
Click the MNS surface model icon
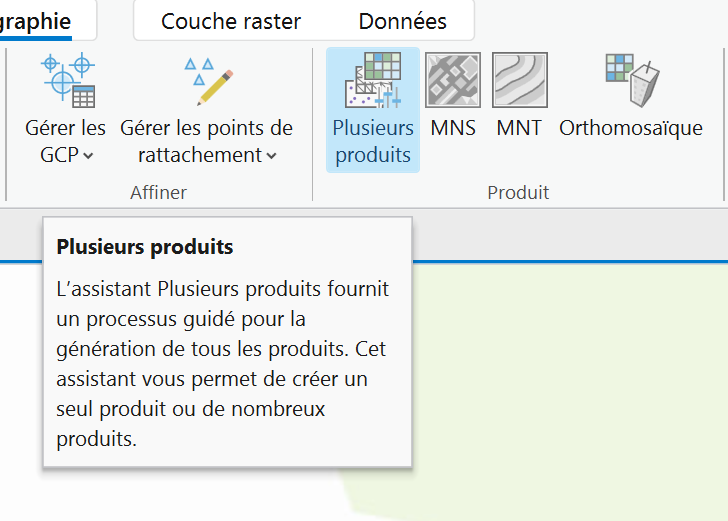tap(453, 80)
